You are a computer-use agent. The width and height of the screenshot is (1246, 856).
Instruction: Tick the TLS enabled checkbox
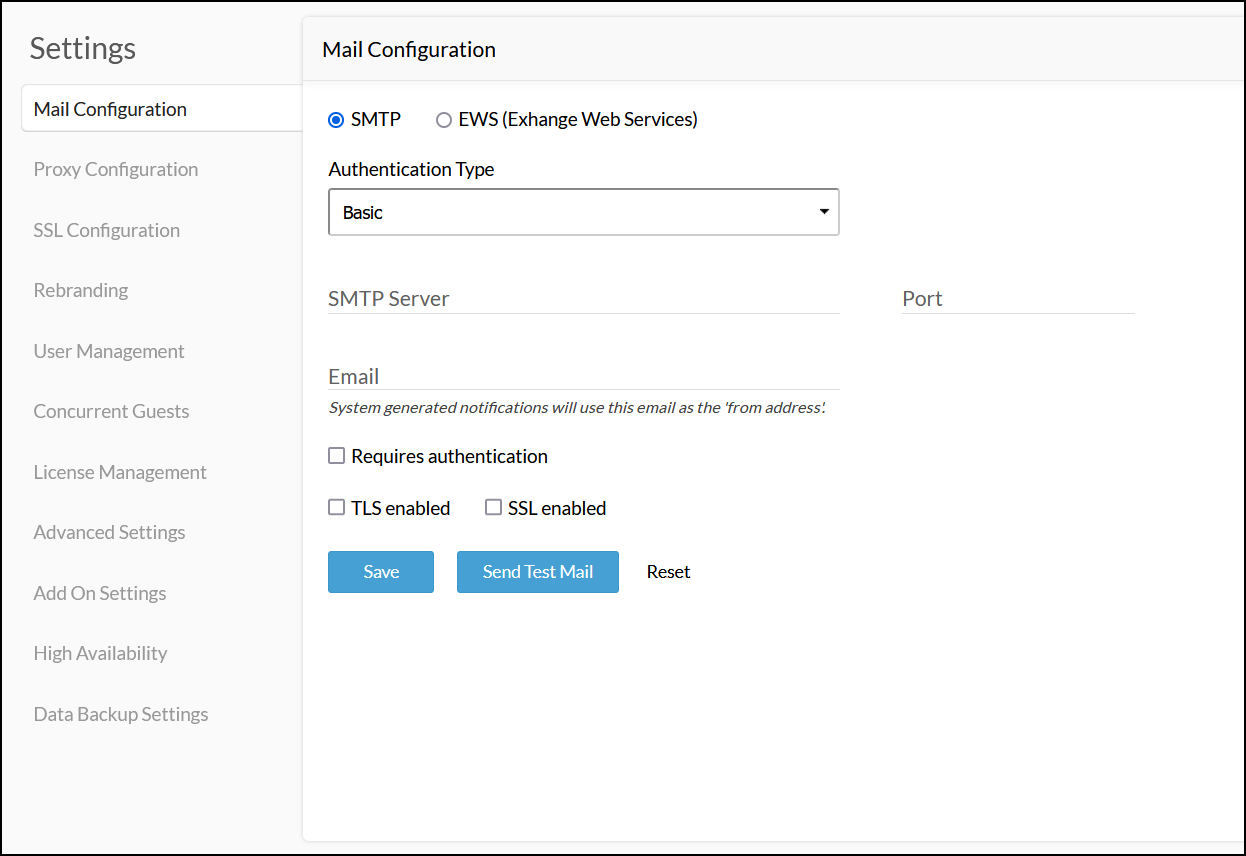(337, 508)
